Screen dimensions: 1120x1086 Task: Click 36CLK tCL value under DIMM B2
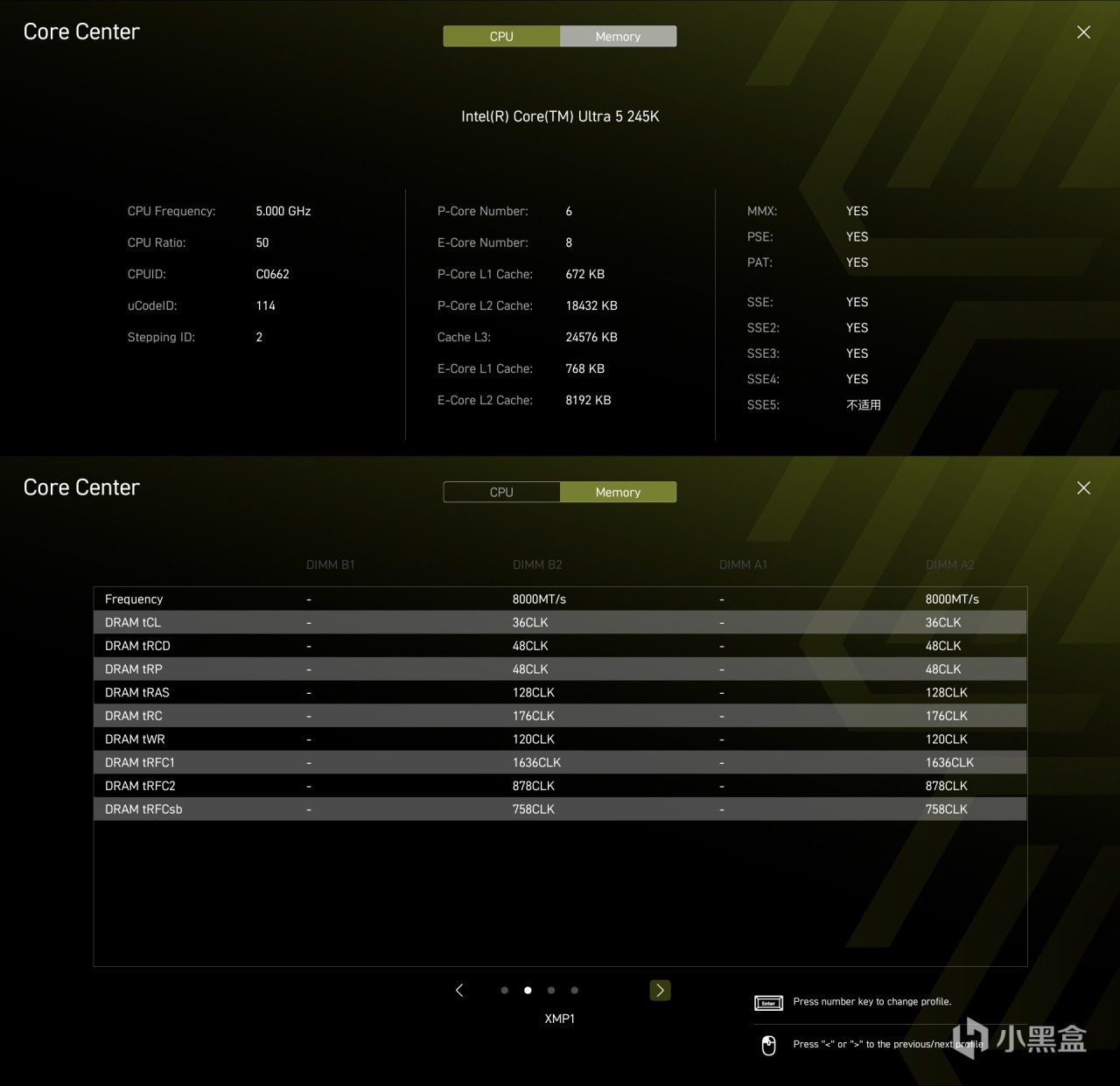[x=530, y=622]
